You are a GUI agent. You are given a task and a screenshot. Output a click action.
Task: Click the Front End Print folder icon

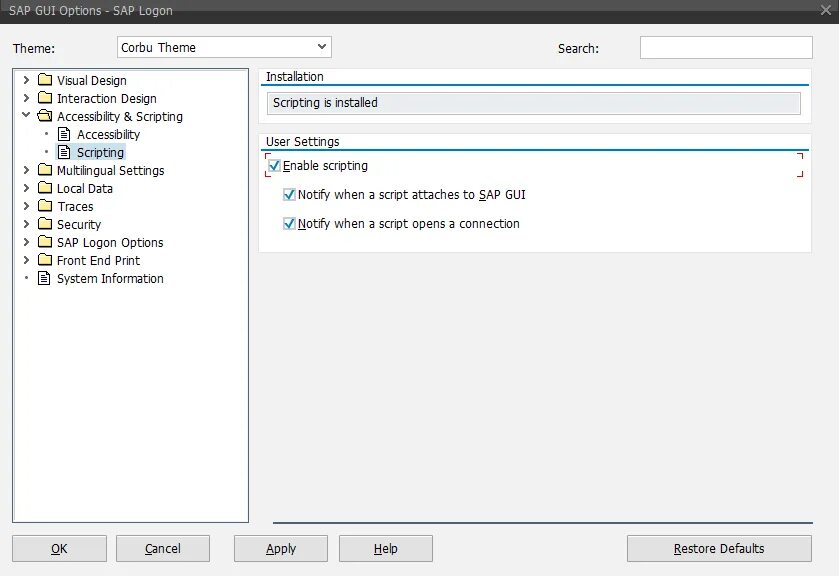tap(45, 260)
